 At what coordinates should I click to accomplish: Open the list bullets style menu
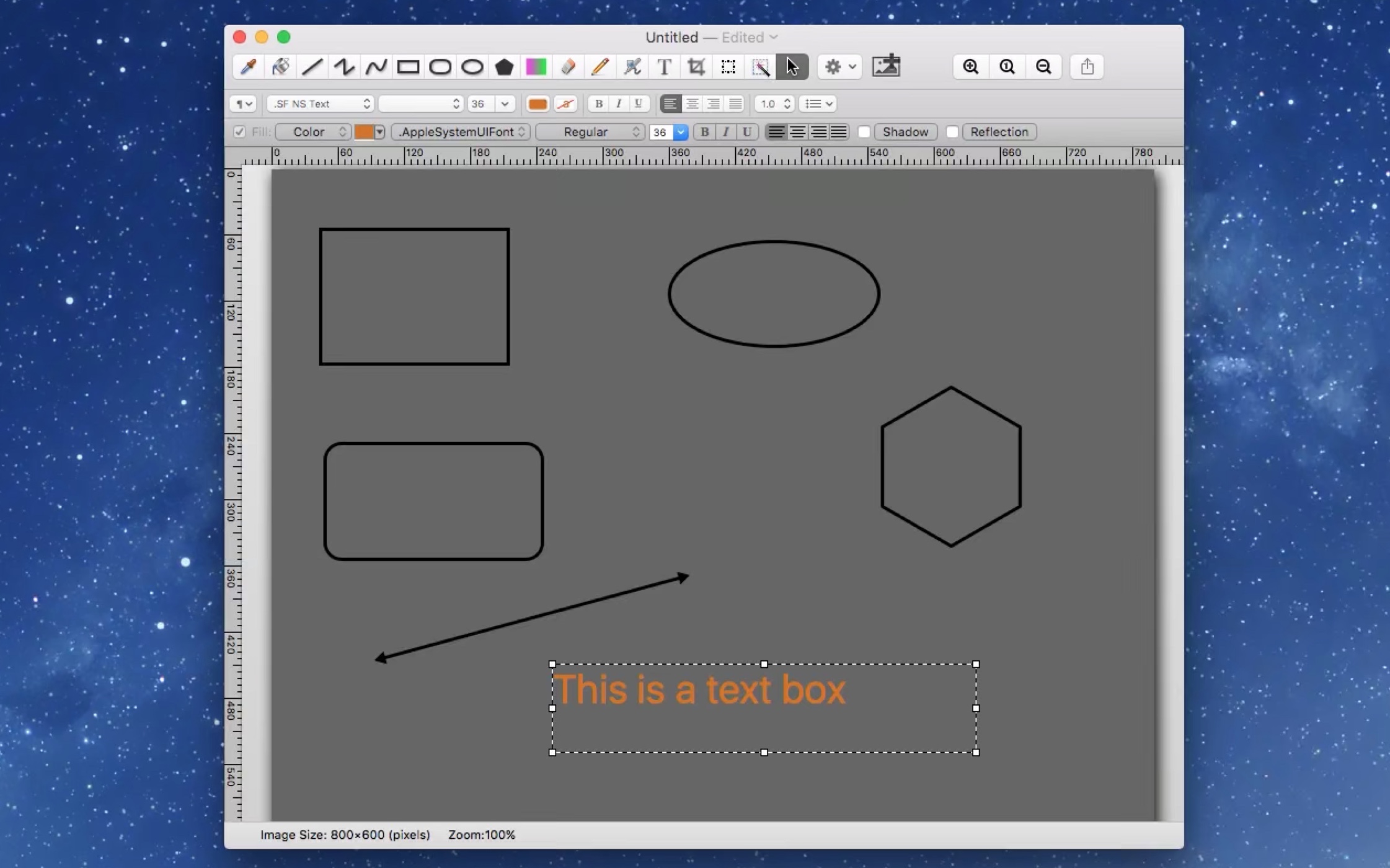tap(818, 104)
